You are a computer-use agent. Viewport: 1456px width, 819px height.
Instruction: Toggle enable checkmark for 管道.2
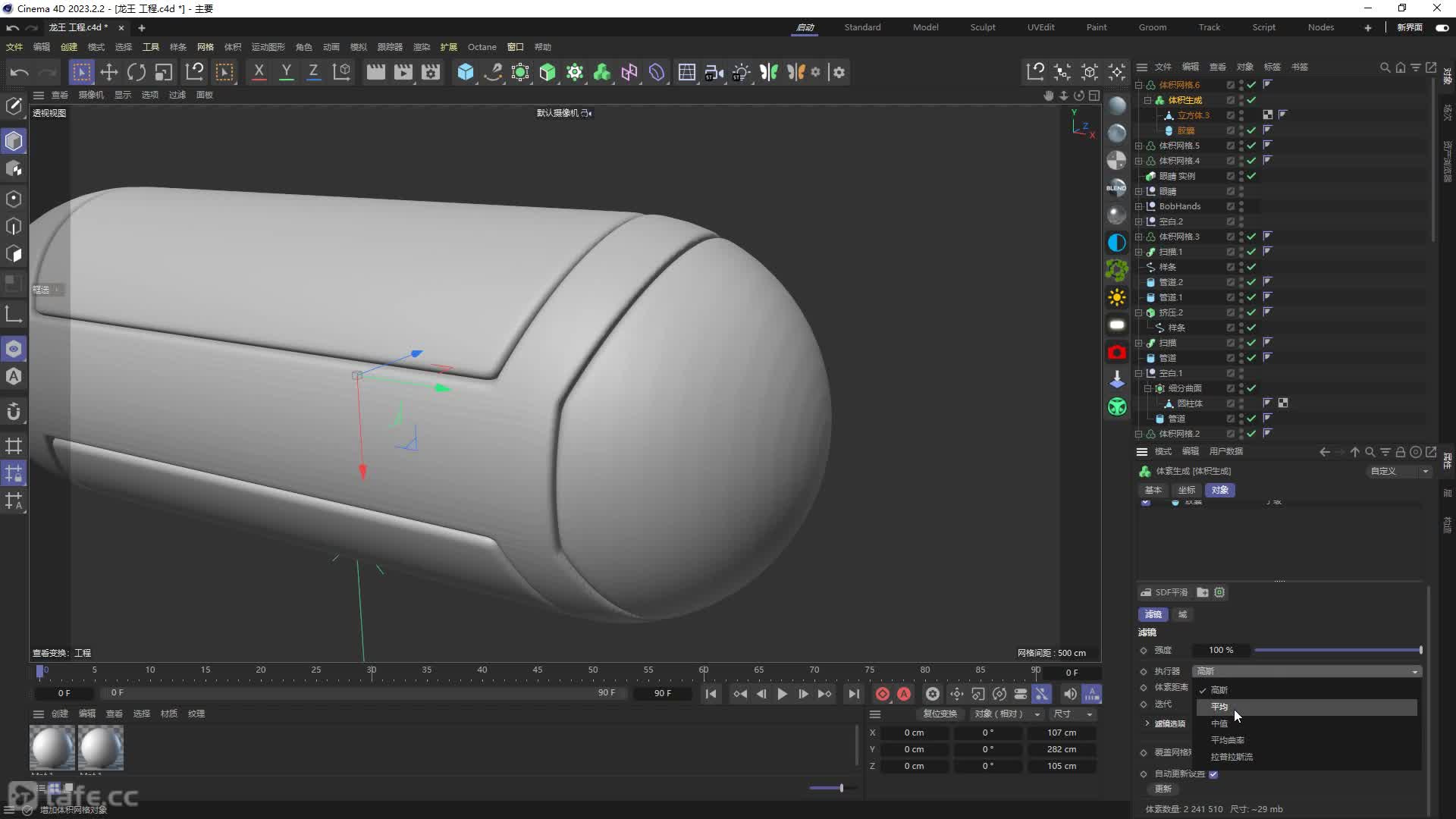tap(1251, 282)
